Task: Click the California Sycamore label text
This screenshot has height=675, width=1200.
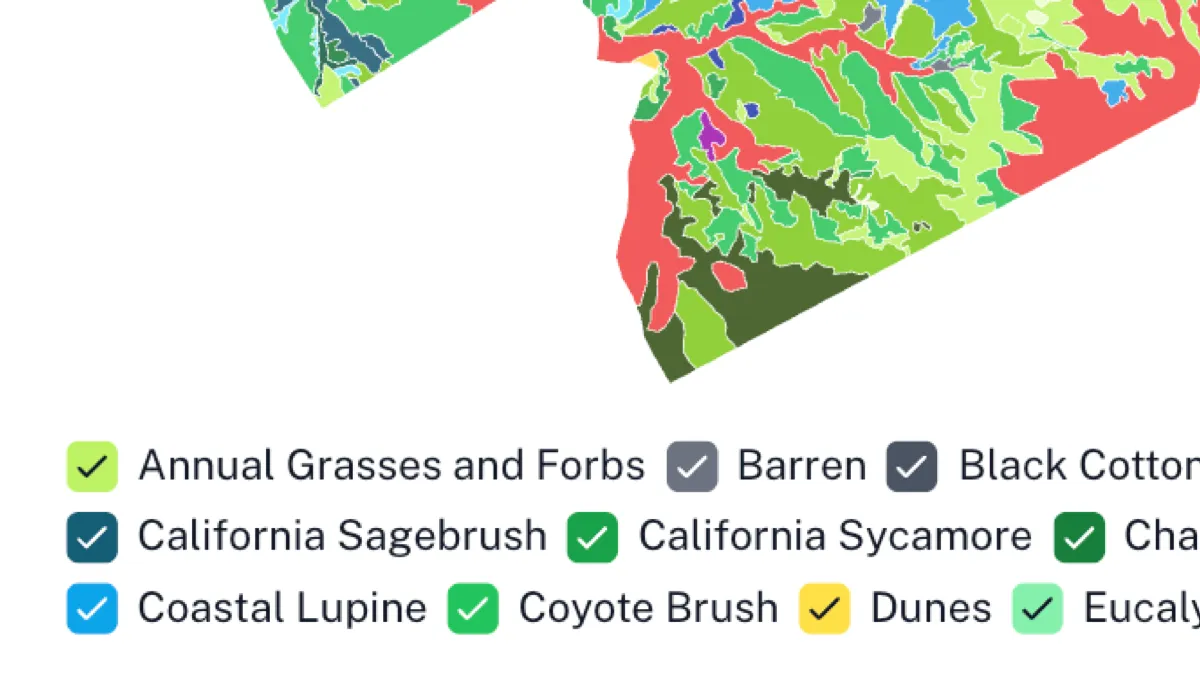Action: point(834,537)
